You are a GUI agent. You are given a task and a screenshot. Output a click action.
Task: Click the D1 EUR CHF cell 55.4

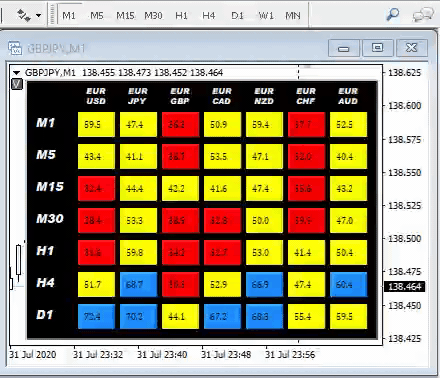[x=306, y=316]
